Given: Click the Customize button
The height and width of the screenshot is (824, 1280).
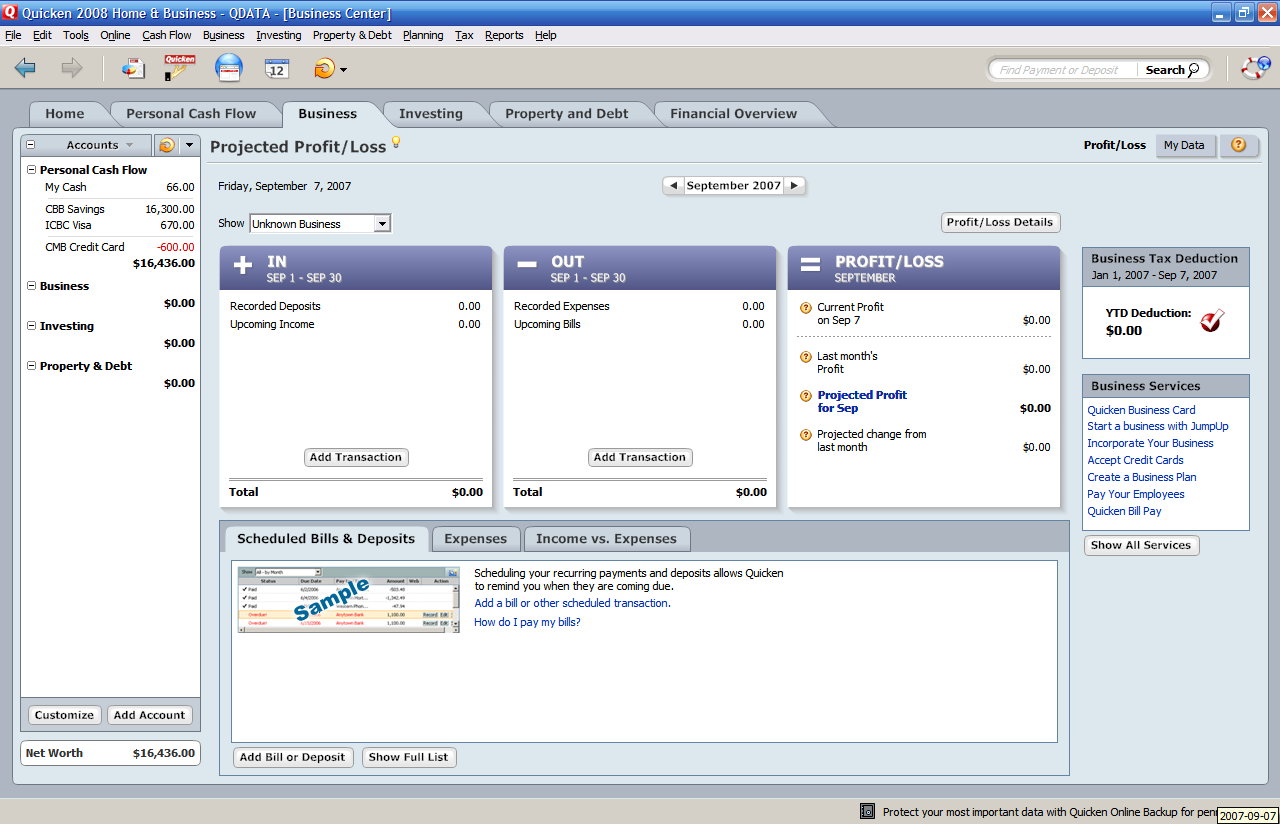Looking at the screenshot, I should coord(64,715).
